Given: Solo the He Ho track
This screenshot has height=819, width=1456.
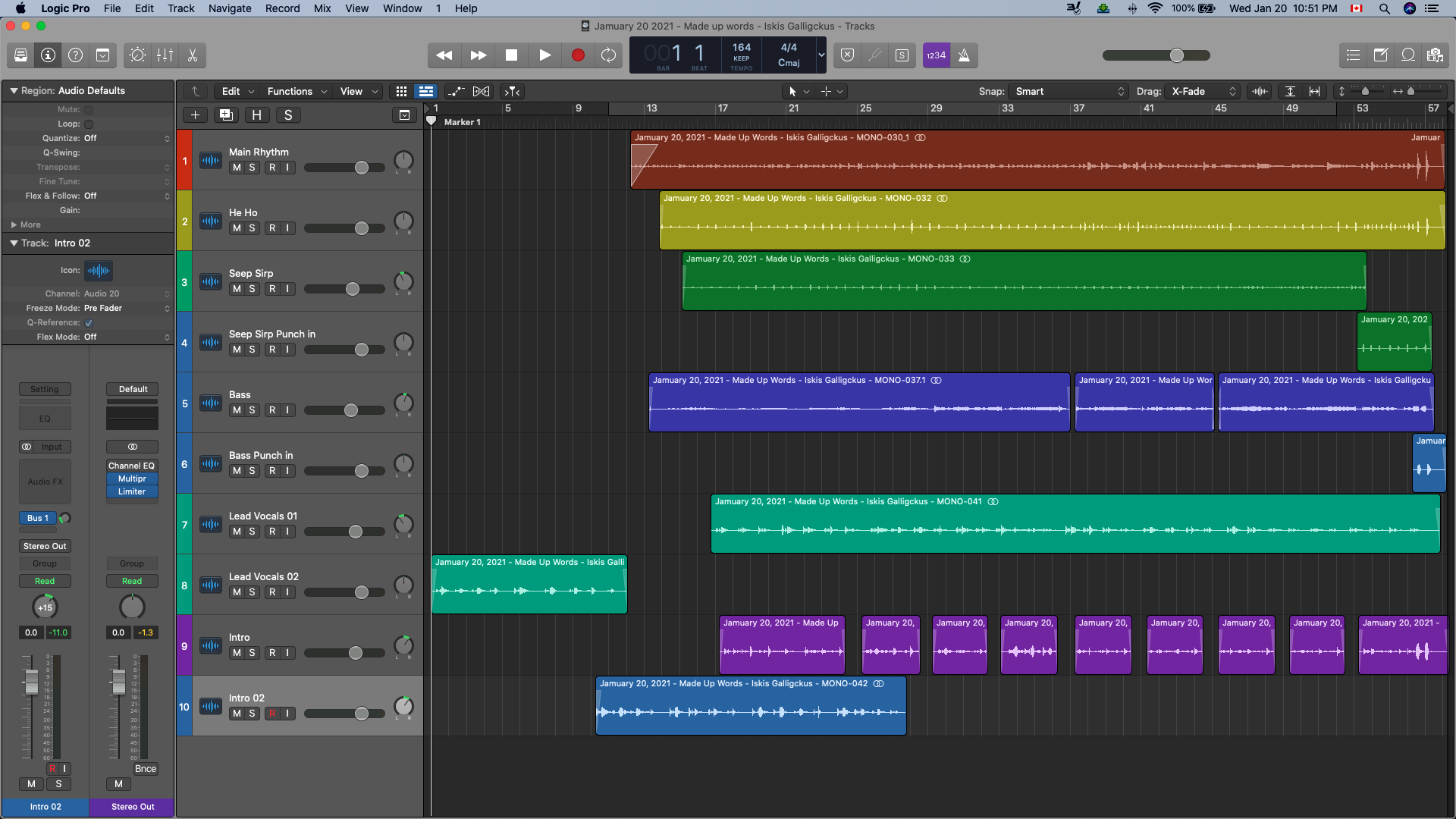Looking at the screenshot, I should [252, 228].
